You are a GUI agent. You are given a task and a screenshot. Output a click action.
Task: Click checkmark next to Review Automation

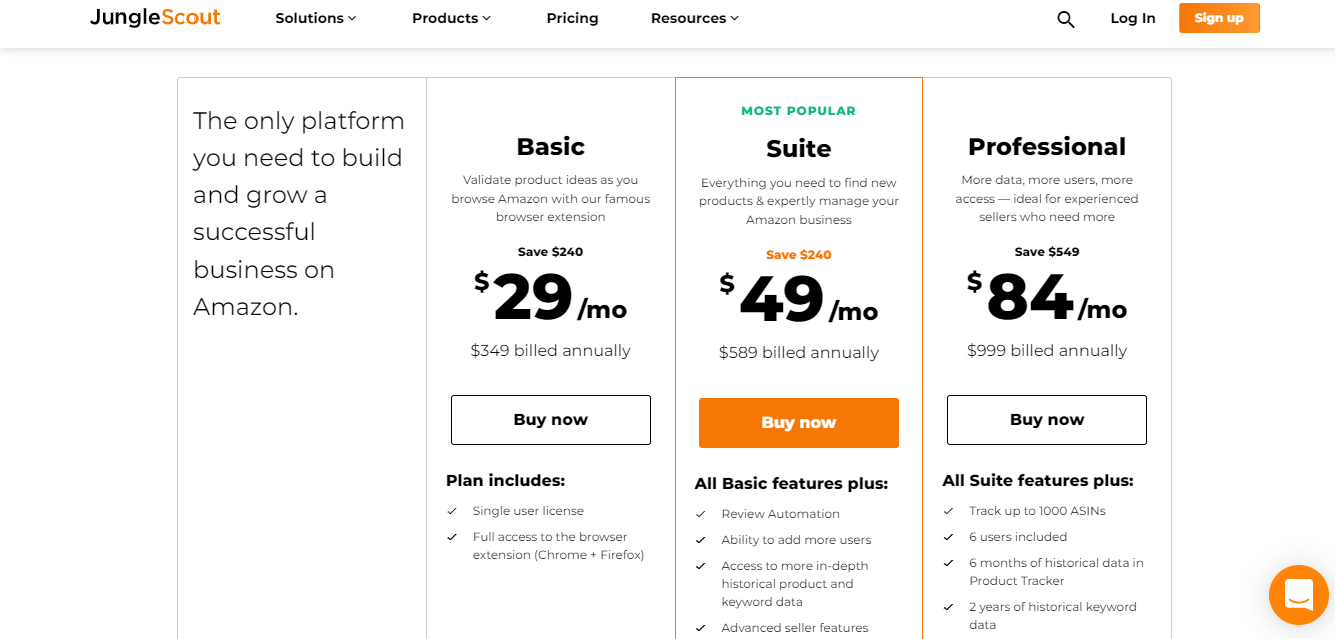701,514
